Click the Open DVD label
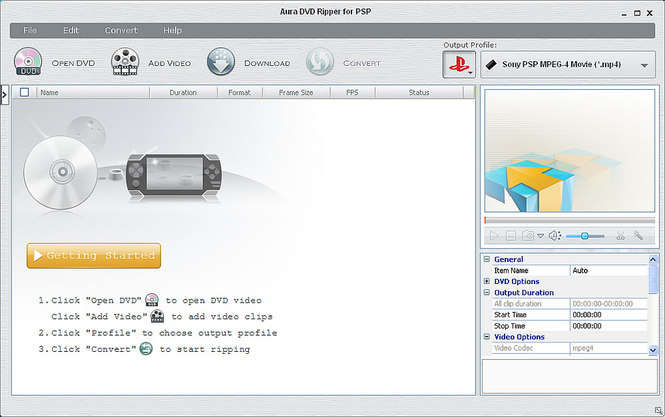Viewport: 665px width, 417px height. 73,63
